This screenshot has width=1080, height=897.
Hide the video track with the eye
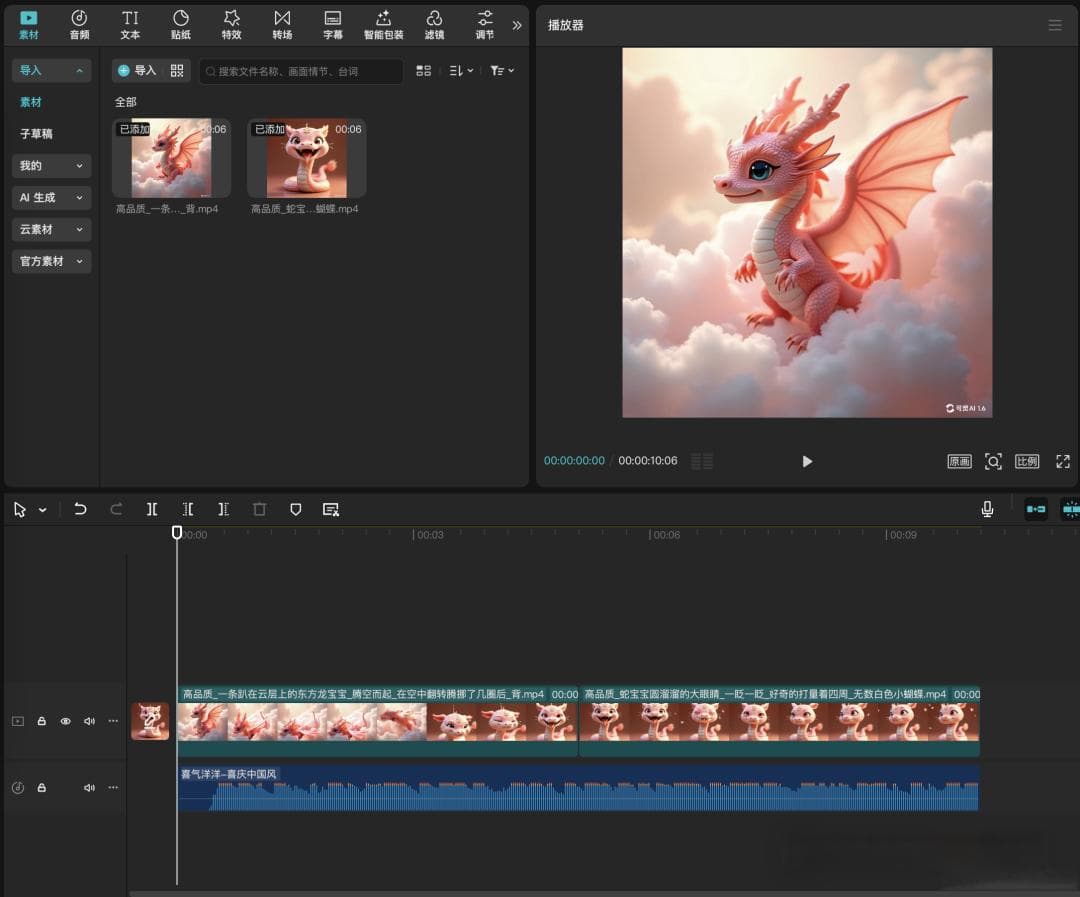[65, 721]
